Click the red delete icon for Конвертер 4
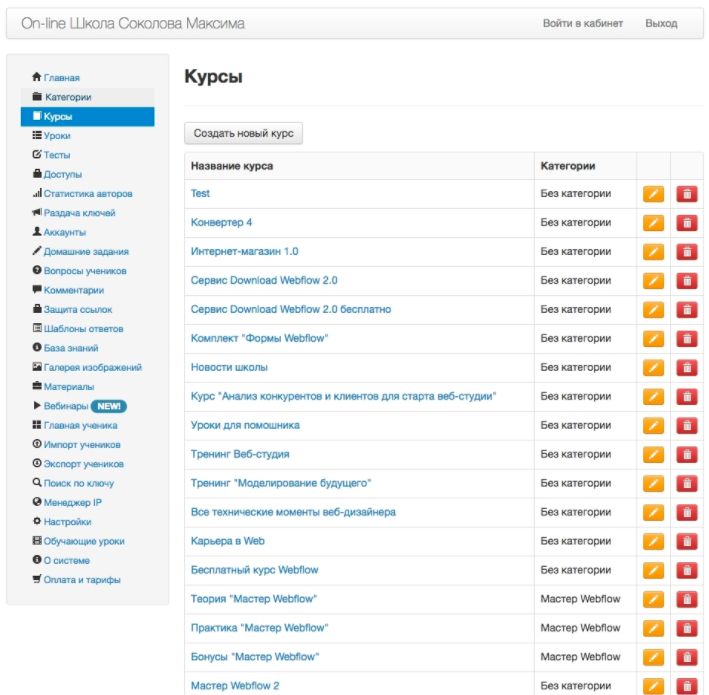Viewport: 709px width, 695px height. [687, 223]
